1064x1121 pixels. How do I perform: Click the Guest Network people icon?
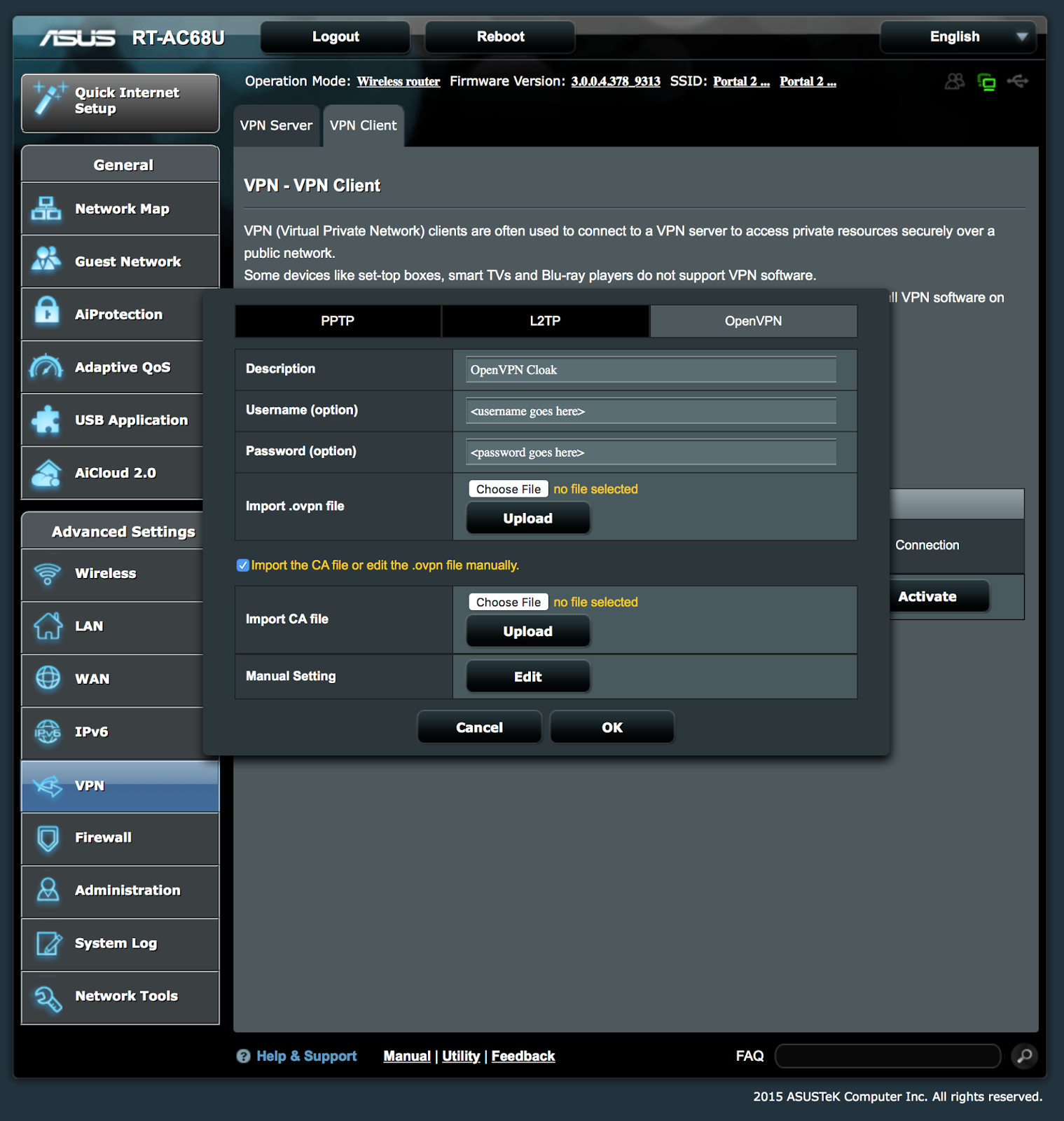tap(47, 261)
